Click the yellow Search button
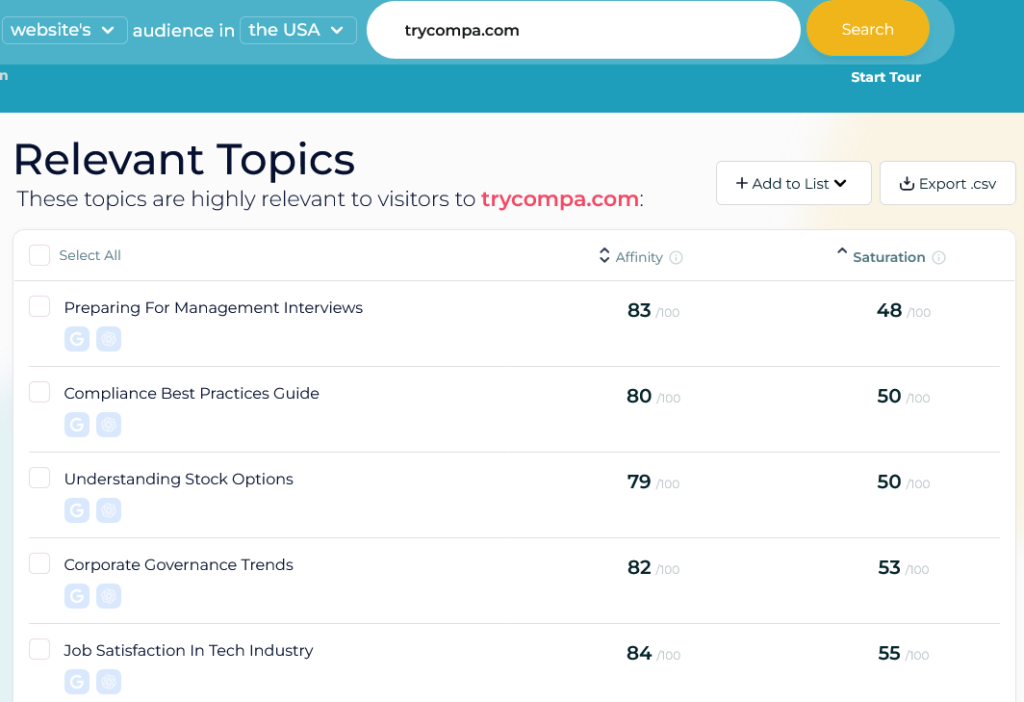 (867, 29)
